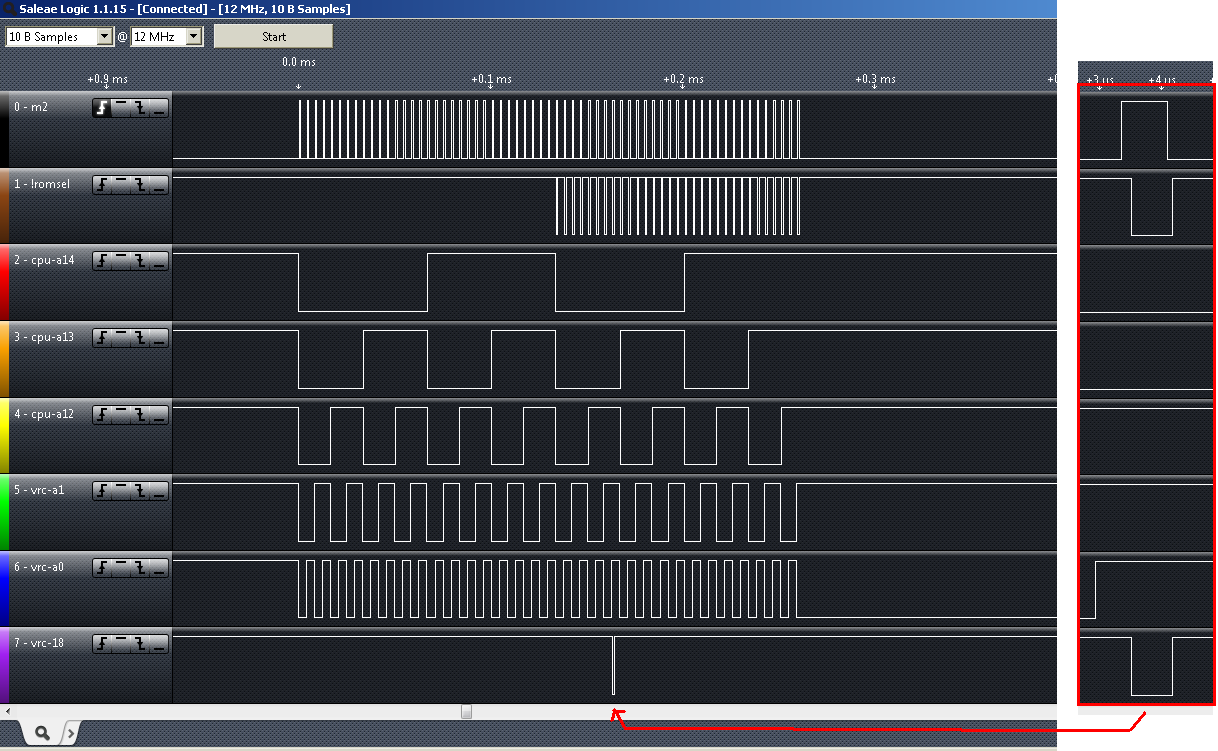Toggle falling edge trigger on vrc-18 channel

point(140,643)
